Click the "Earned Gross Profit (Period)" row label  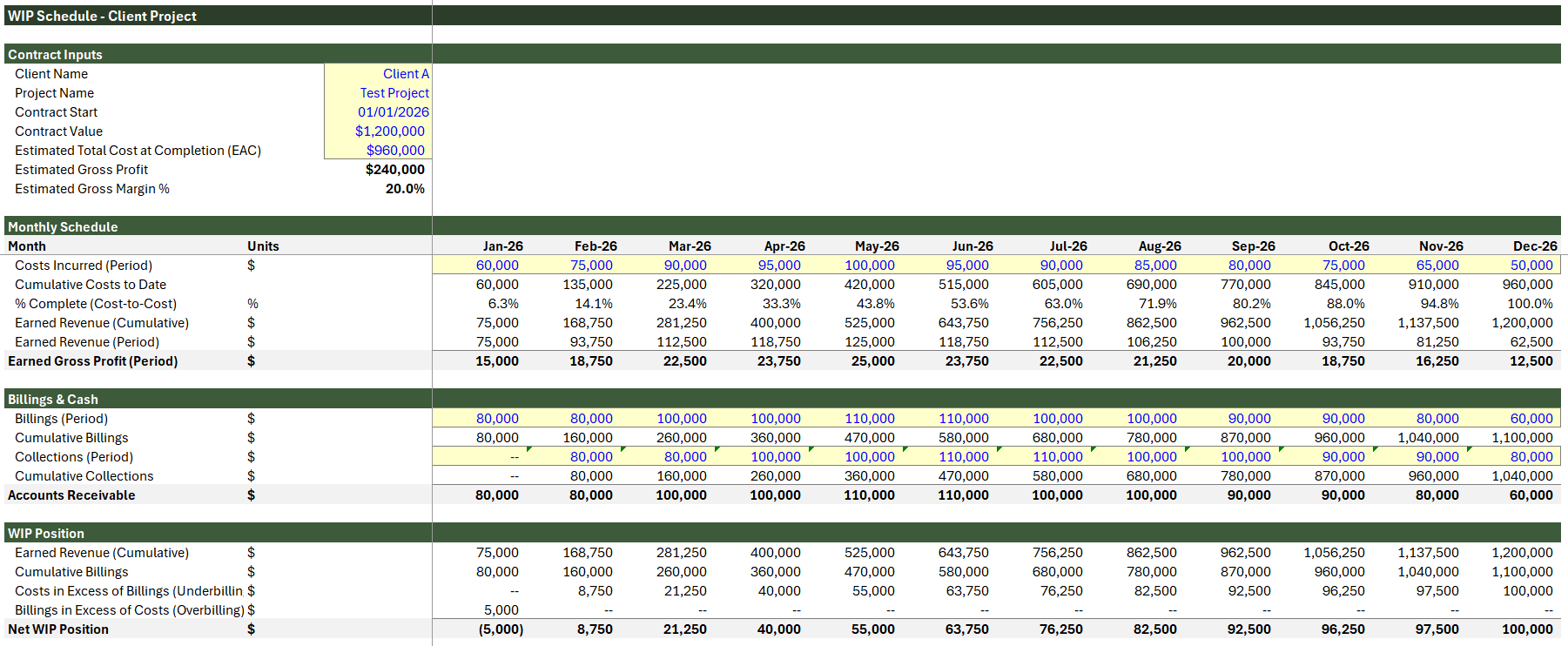pos(93,361)
